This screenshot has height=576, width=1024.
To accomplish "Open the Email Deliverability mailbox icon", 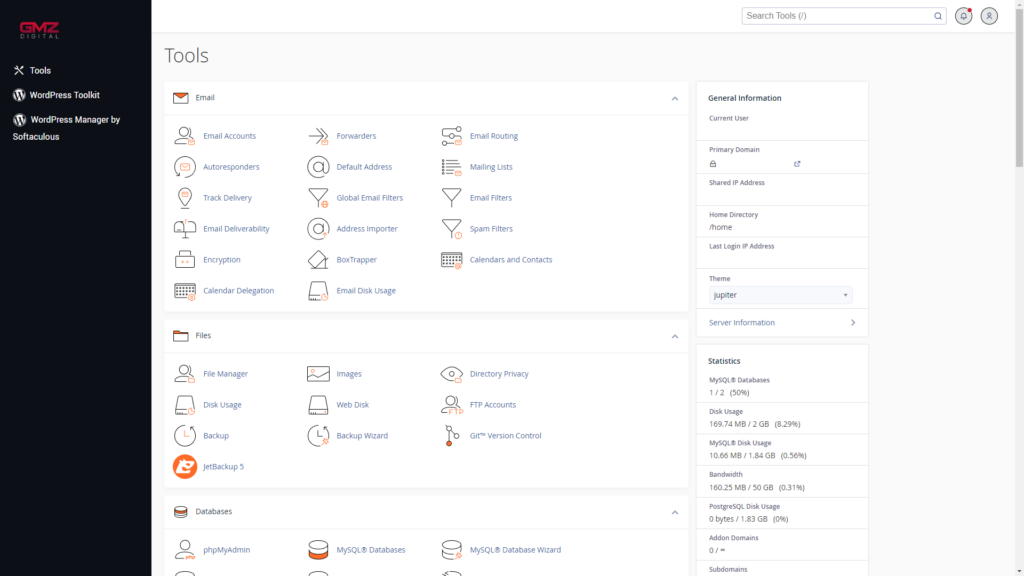I will 185,229.
